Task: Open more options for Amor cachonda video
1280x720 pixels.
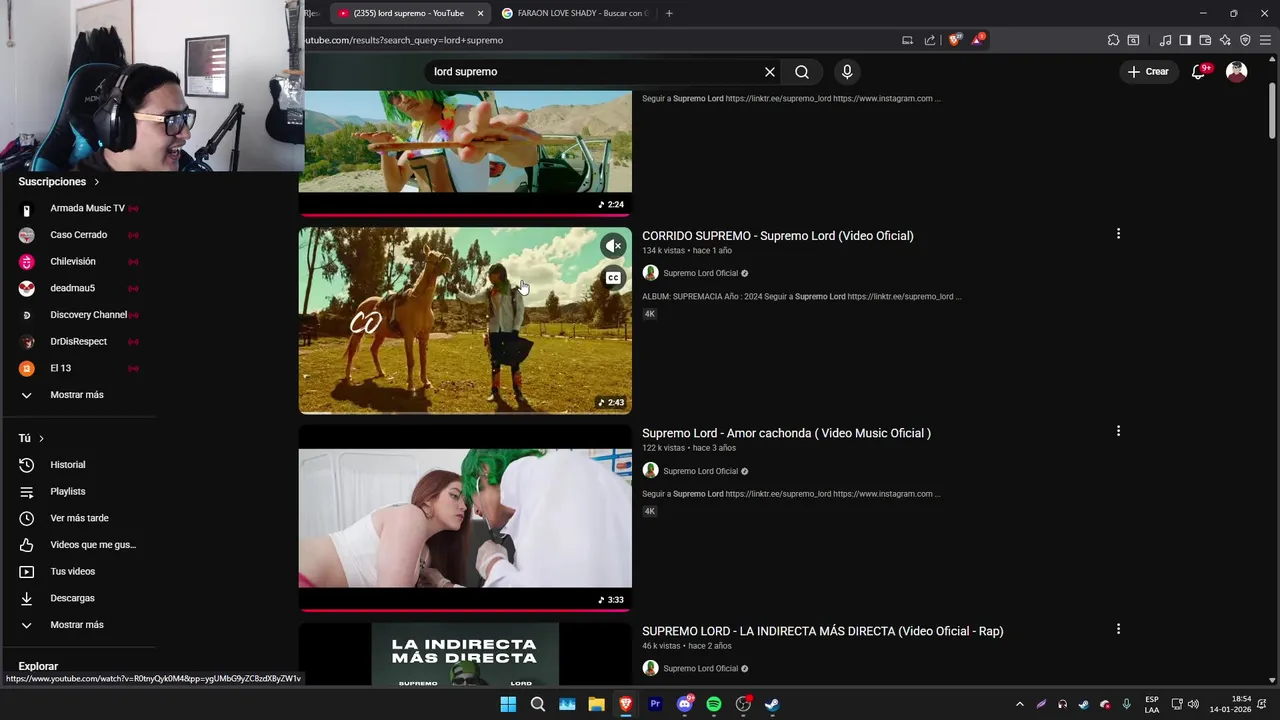Action: click(x=1118, y=431)
